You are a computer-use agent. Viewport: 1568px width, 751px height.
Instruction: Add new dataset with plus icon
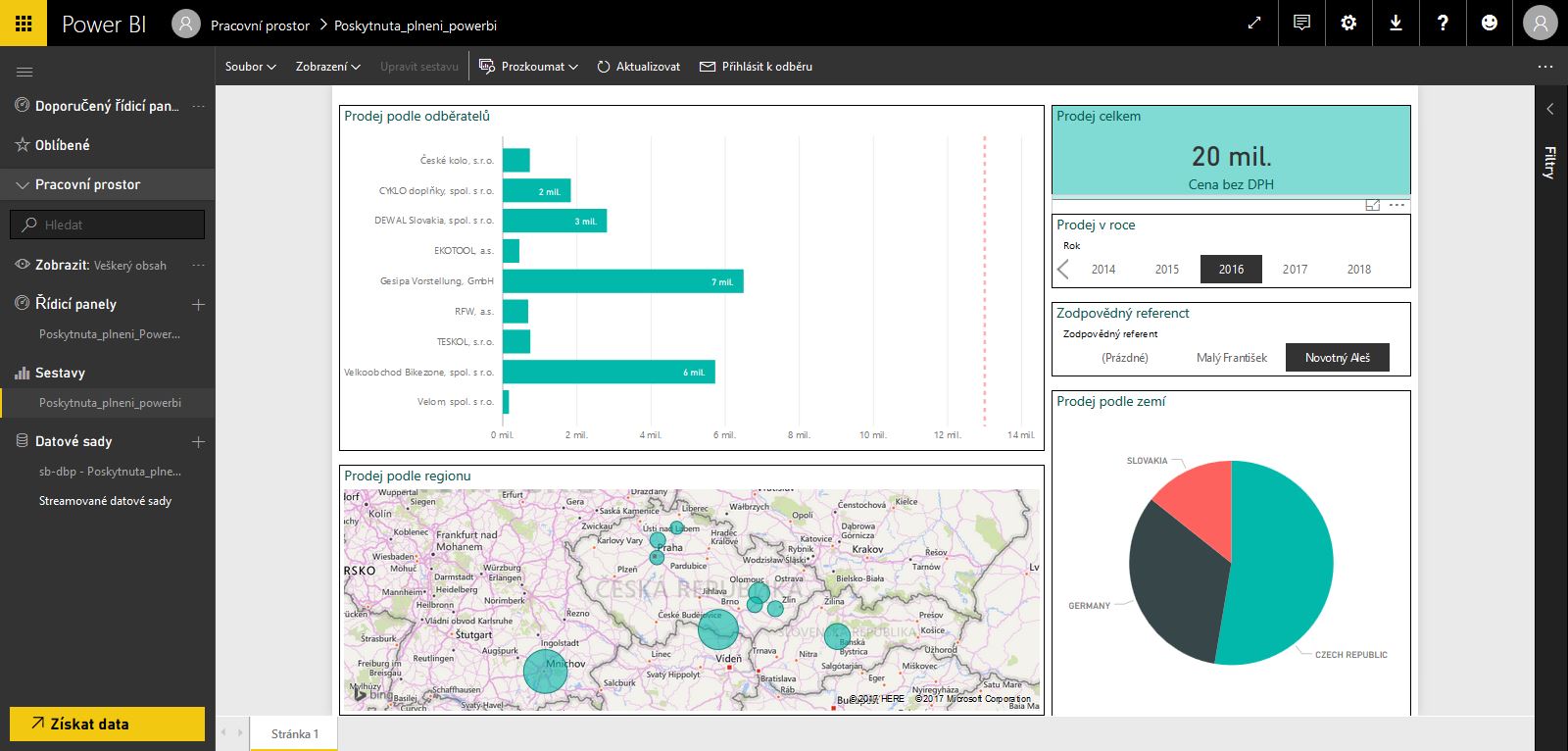(x=198, y=441)
